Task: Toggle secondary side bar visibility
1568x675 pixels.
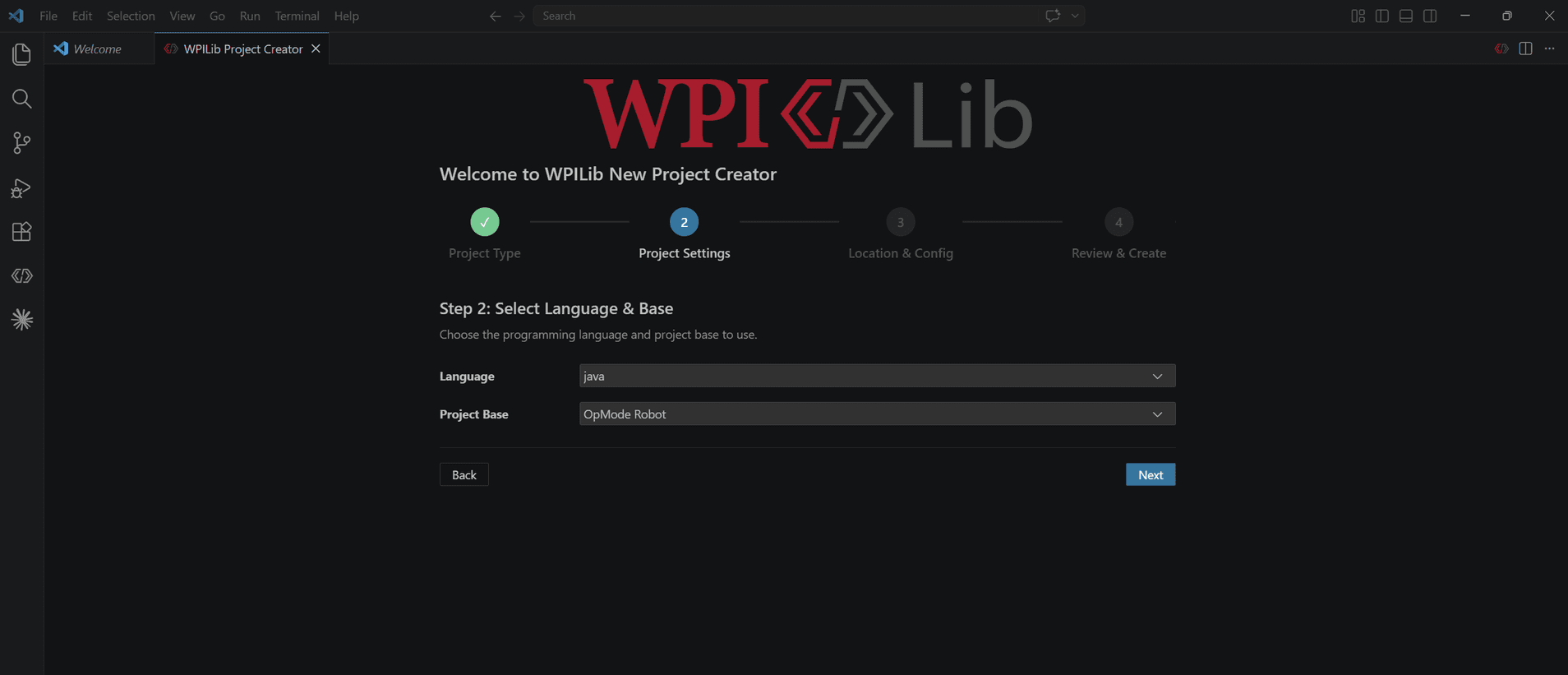Action: coord(1430,16)
